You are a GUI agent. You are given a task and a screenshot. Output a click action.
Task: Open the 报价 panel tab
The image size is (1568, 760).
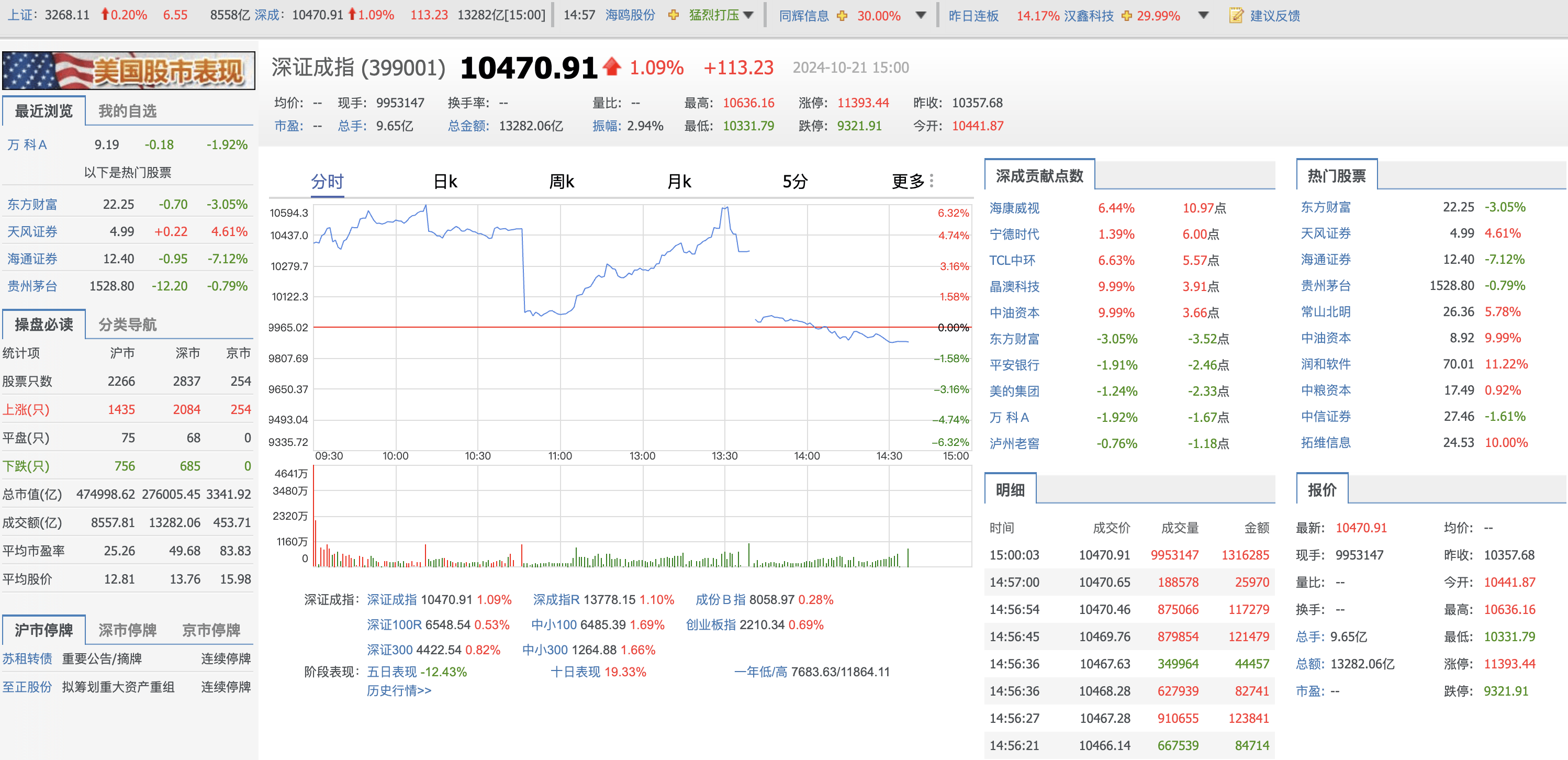(1321, 489)
